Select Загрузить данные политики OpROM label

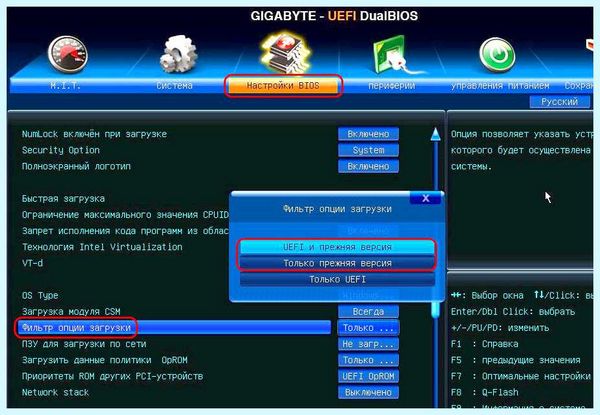(x=104, y=360)
